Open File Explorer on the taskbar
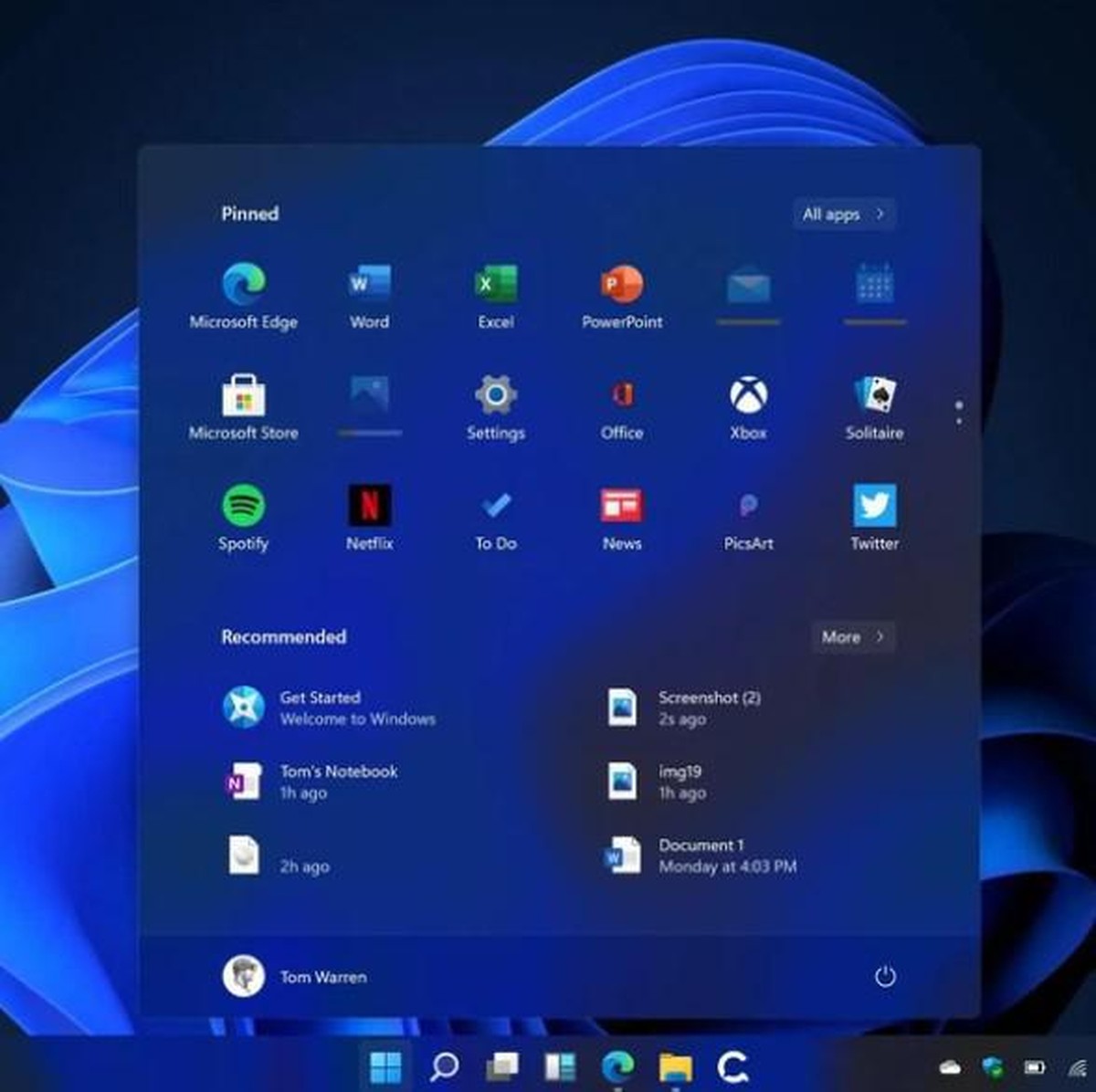This screenshot has width=1096, height=1092. 676,1066
